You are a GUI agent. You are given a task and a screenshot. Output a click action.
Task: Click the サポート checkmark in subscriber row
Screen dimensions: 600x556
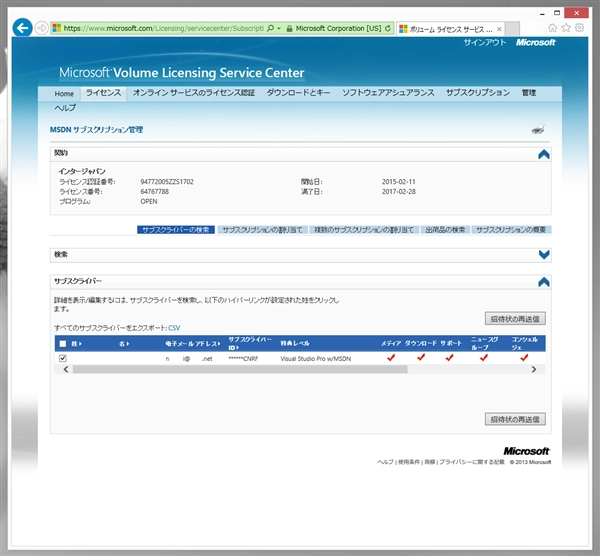(450, 358)
